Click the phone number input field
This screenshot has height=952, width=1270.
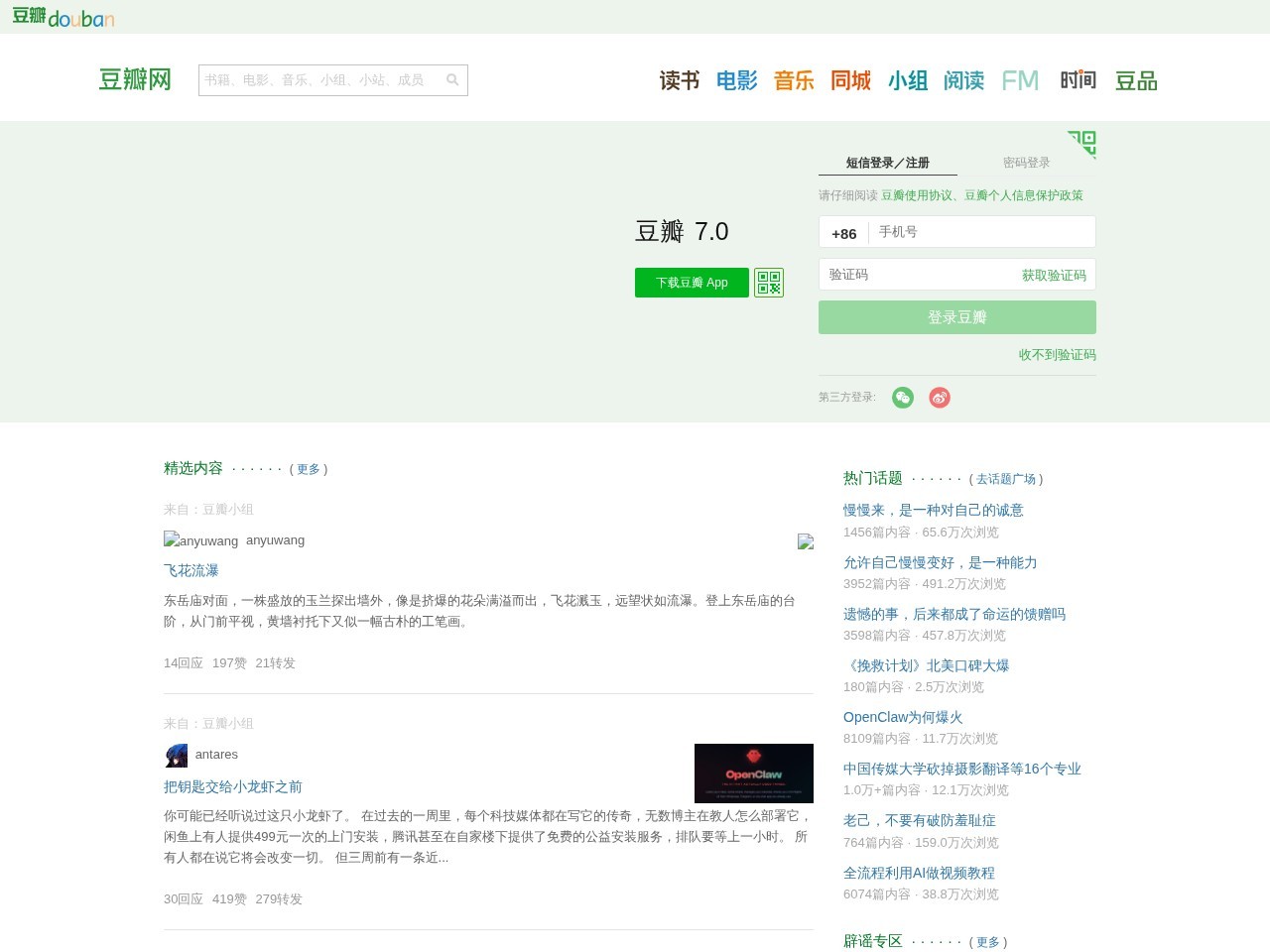click(981, 231)
